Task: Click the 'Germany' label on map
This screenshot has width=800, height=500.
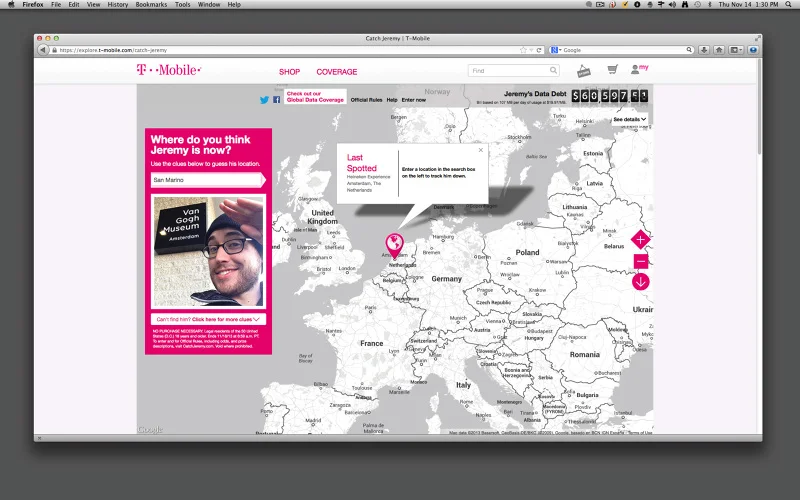Action: [x=446, y=279]
